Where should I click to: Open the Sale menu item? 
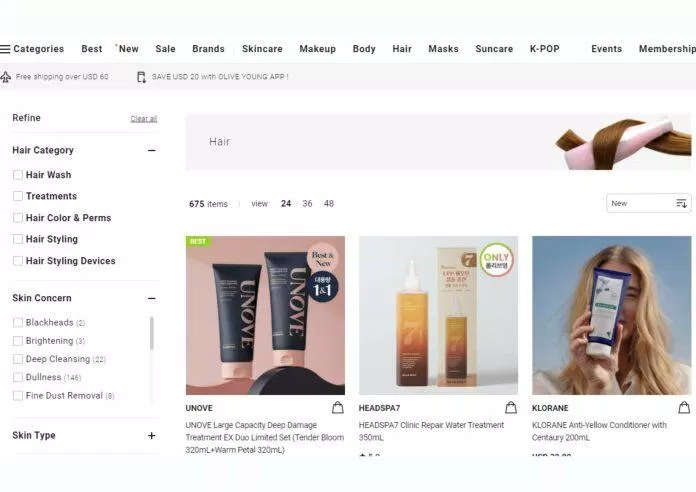tap(165, 49)
